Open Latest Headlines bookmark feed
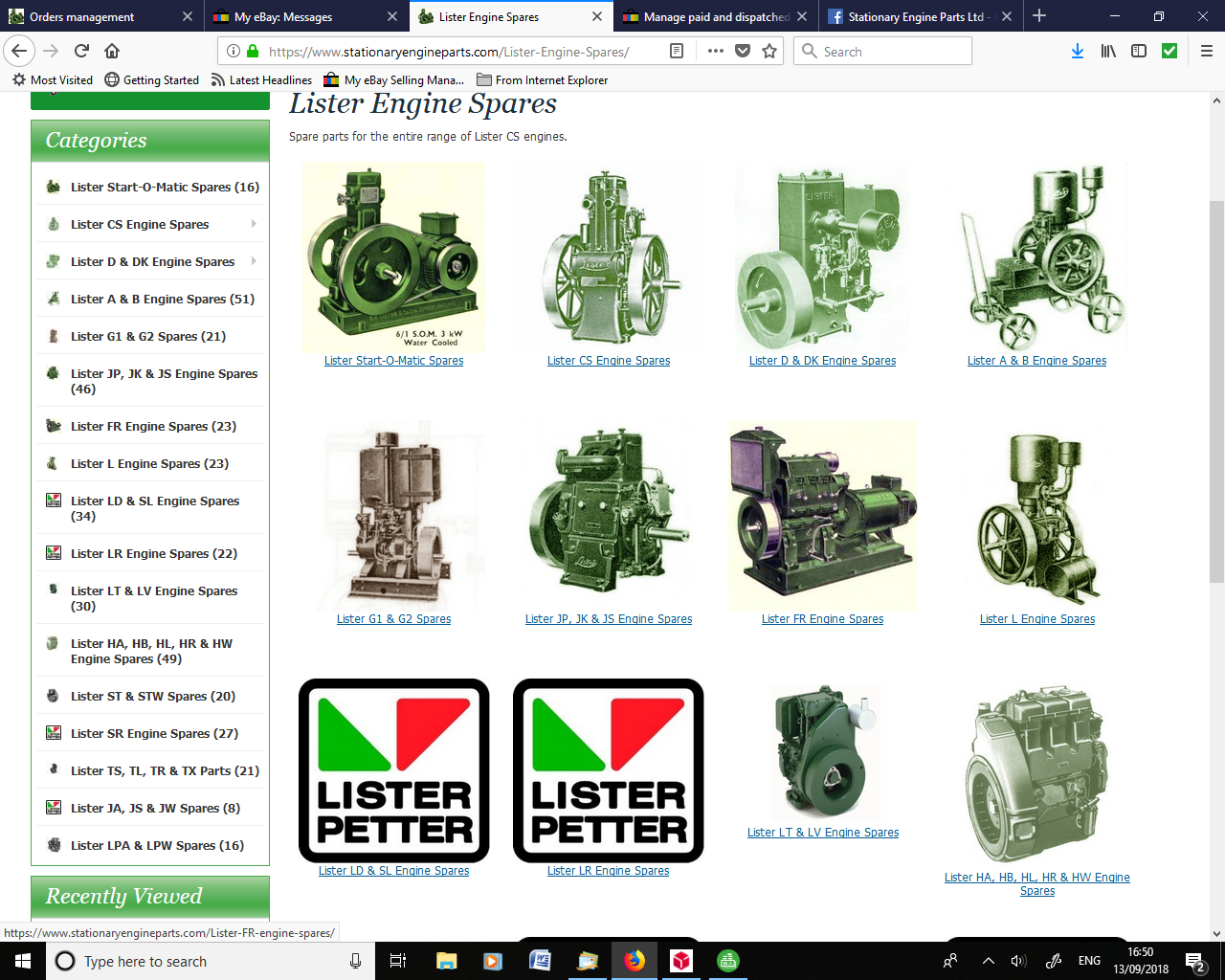This screenshot has width=1225, height=980. (x=261, y=80)
